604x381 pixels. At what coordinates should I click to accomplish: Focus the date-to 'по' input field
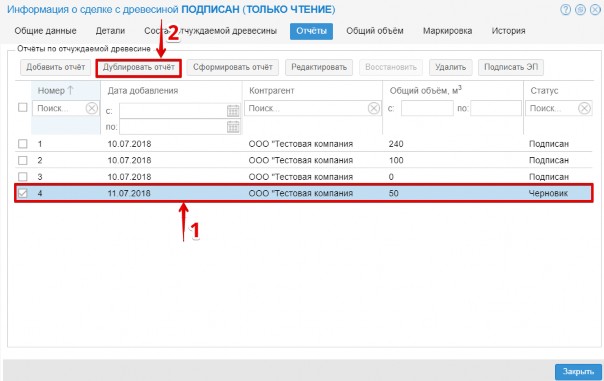point(173,127)
